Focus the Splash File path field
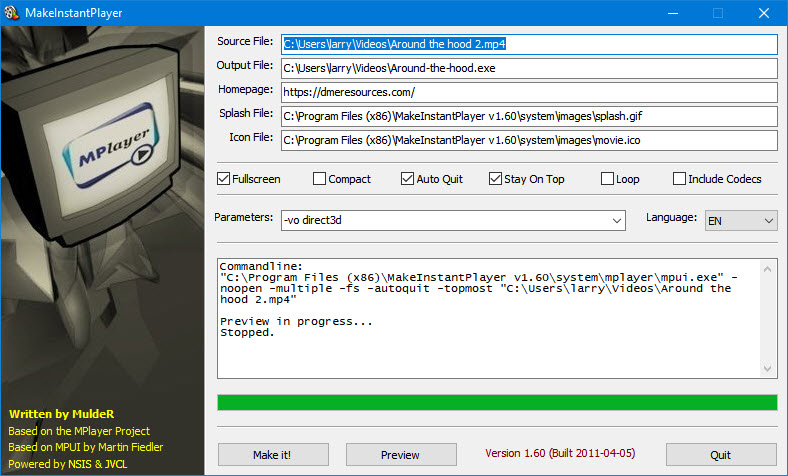Image resolution: width=788 pixels, height=476 pixels. click(x=528, y=116)
